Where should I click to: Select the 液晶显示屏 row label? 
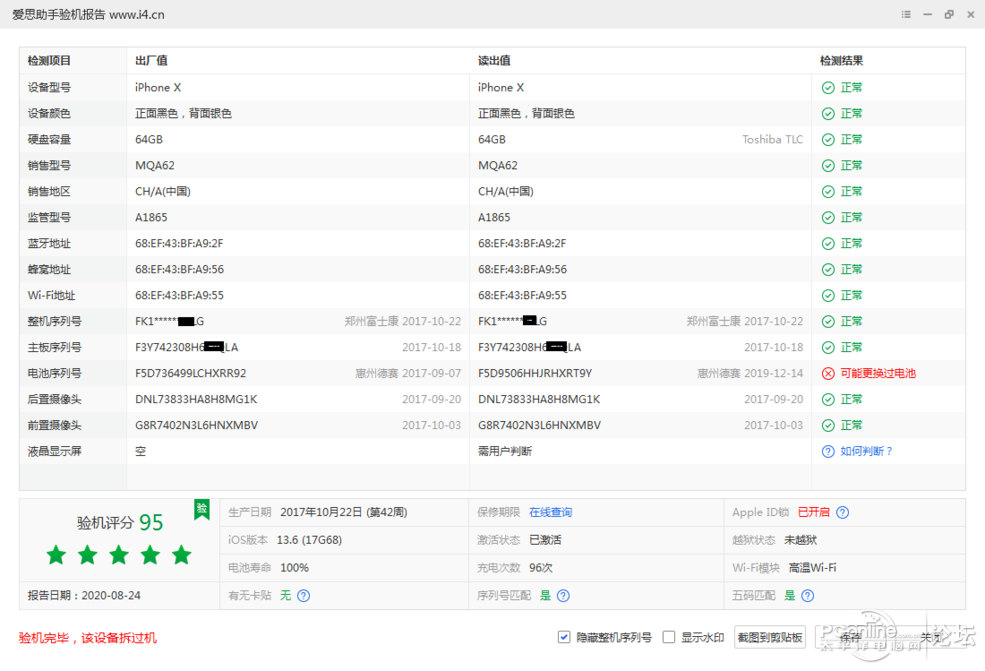[55, 451]
